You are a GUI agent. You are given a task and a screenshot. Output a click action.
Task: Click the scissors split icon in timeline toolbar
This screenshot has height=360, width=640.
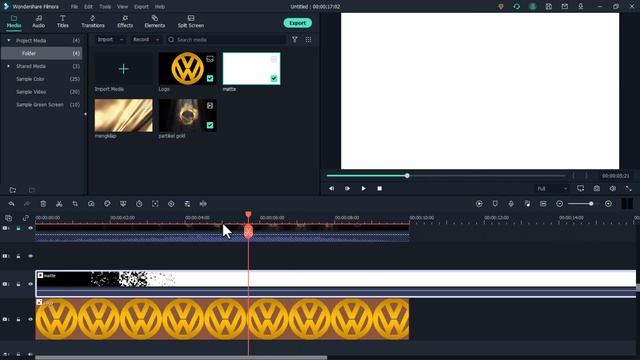click(x=59, y=204)
